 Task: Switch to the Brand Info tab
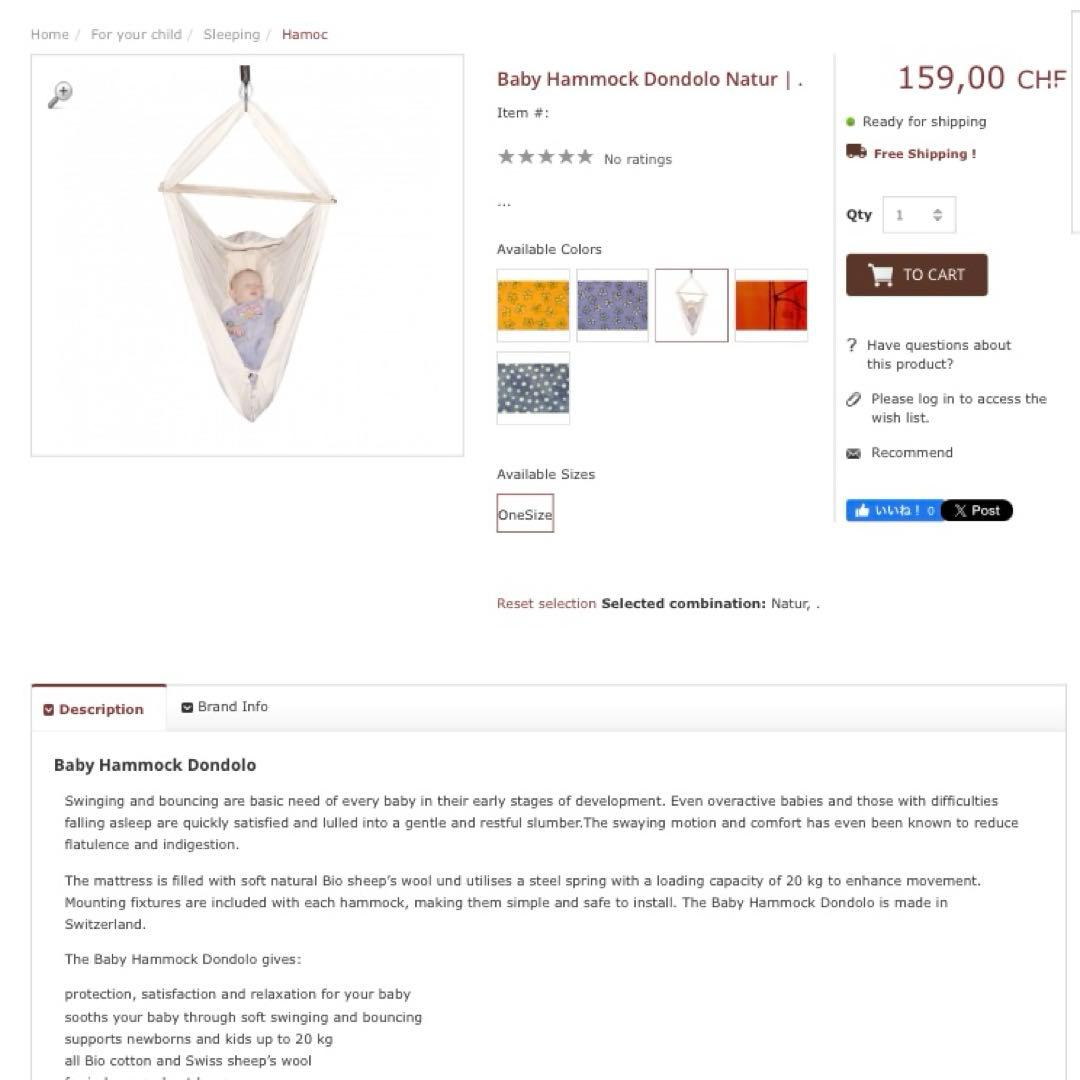[225, 707]
